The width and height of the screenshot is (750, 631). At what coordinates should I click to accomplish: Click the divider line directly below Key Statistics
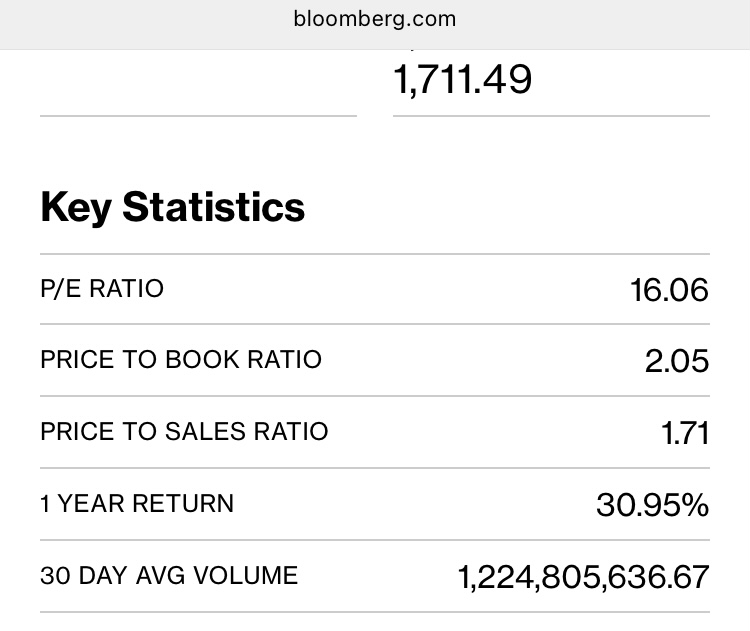(x=375, y=254)
